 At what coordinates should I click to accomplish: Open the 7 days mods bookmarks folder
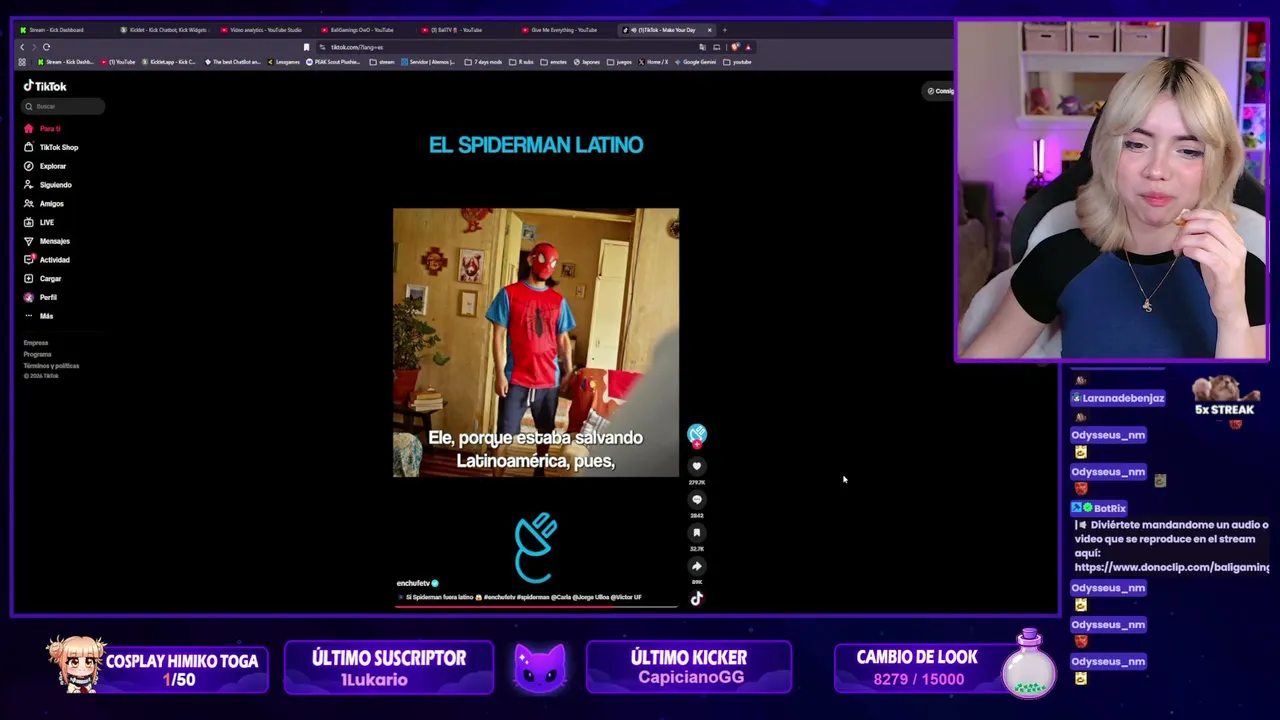coord(485,62)
